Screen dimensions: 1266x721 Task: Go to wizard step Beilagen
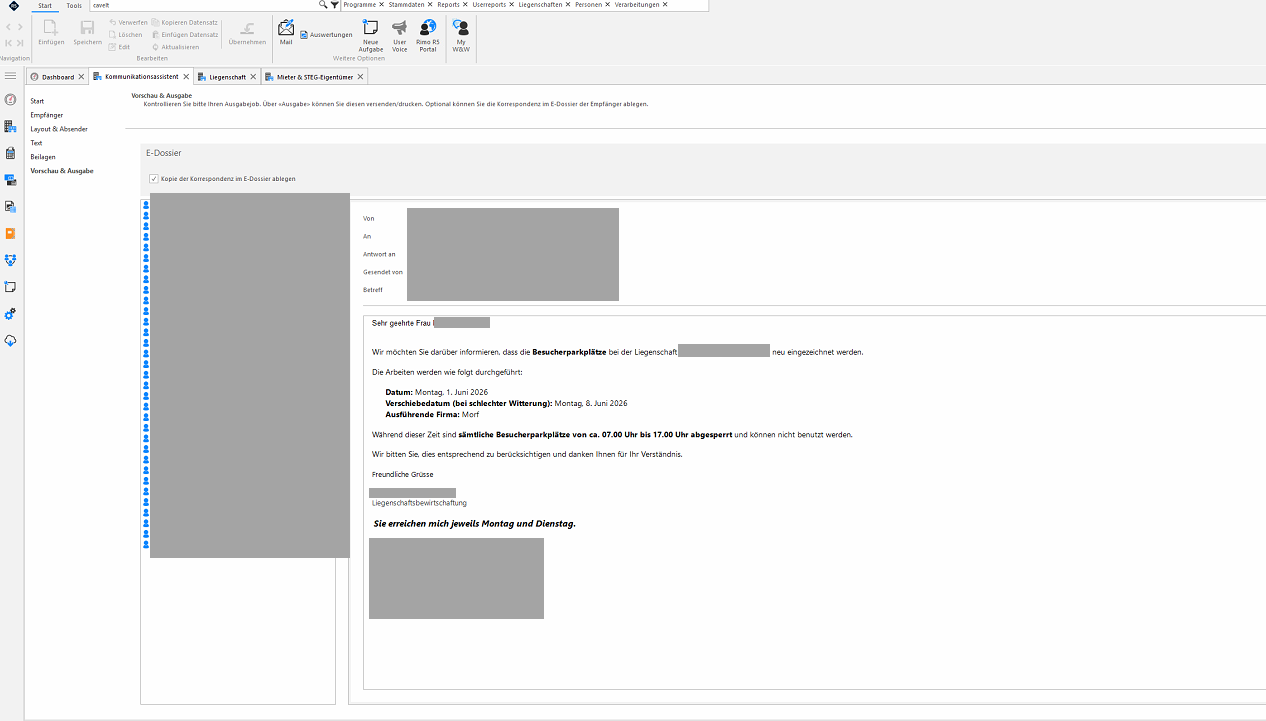(43, 157)
